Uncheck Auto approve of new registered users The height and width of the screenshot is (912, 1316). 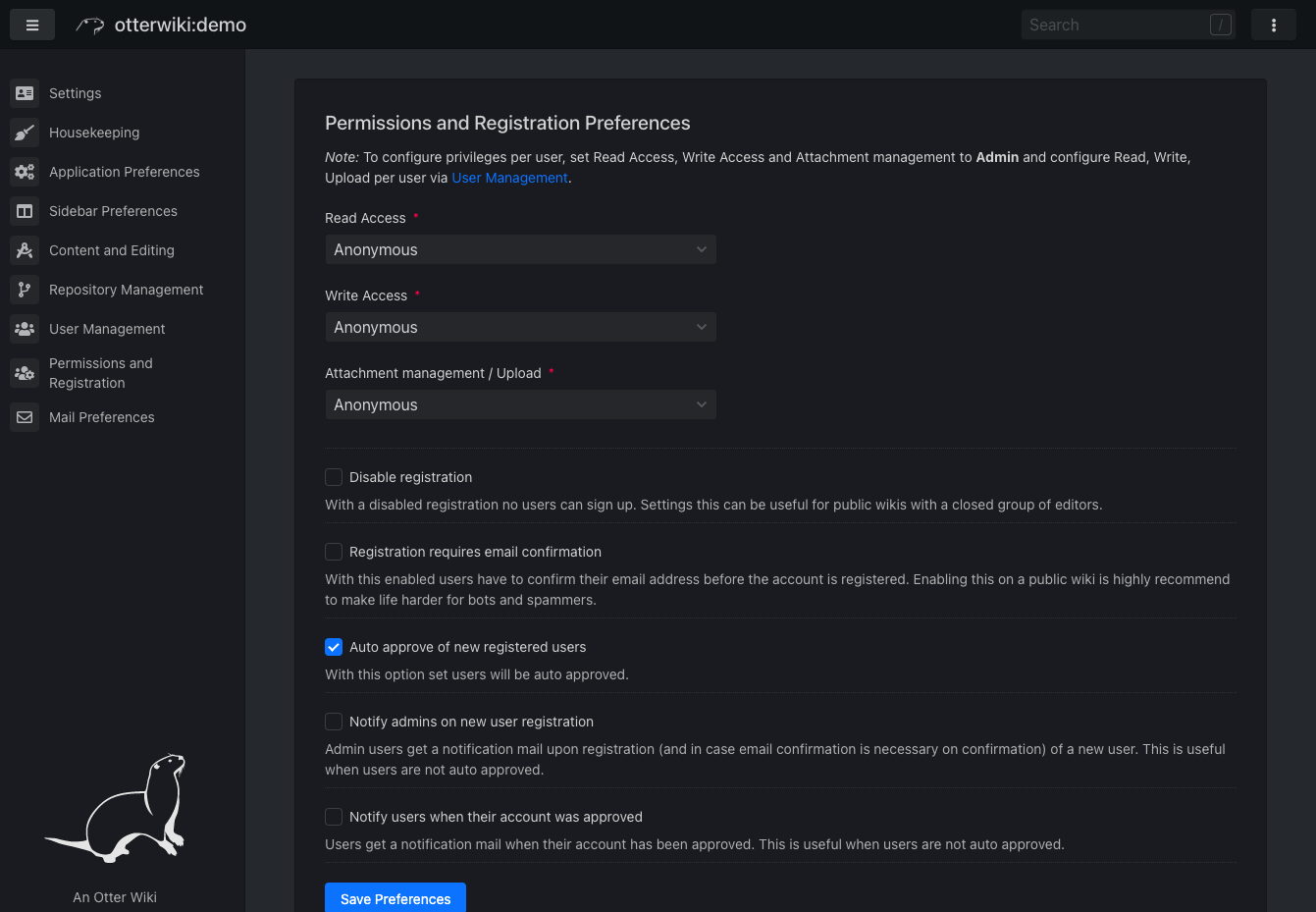point(334,647)
